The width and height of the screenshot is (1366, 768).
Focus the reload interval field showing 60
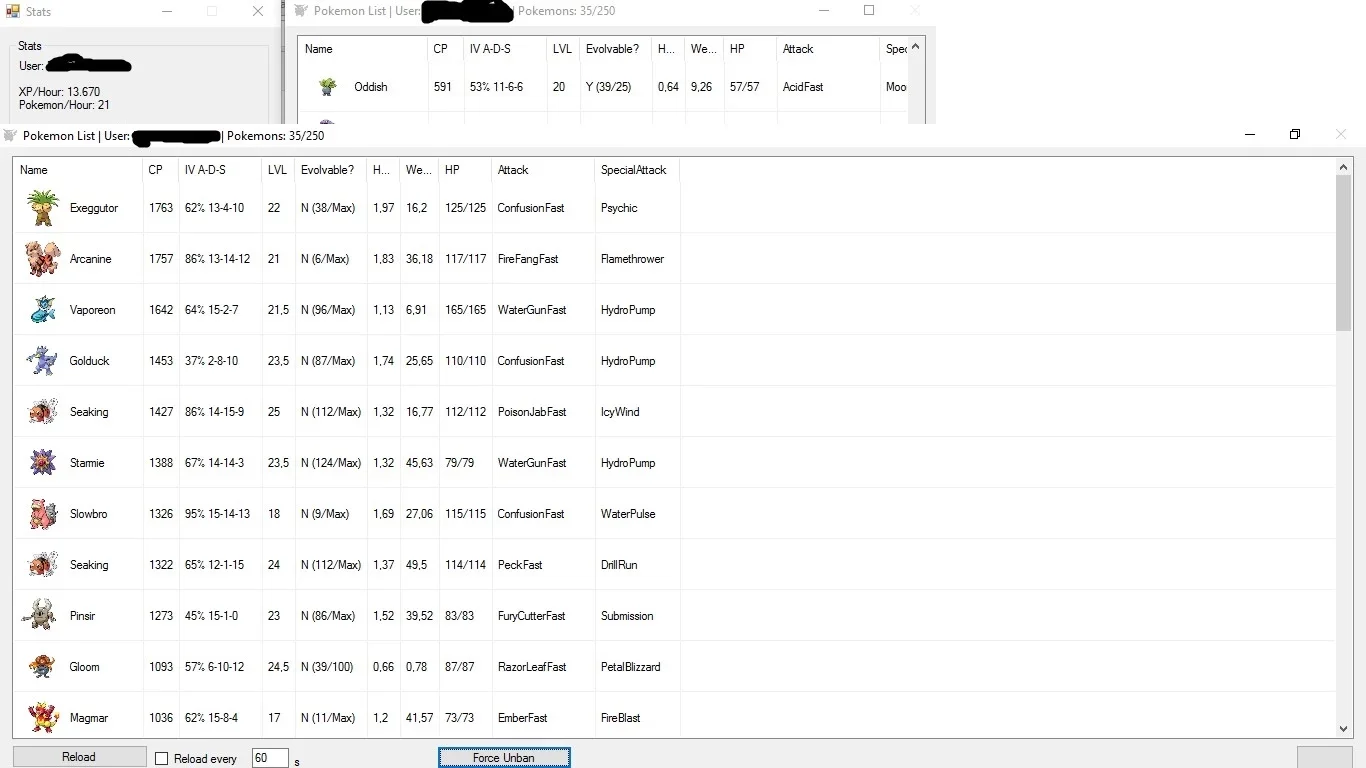click(270, 758)
